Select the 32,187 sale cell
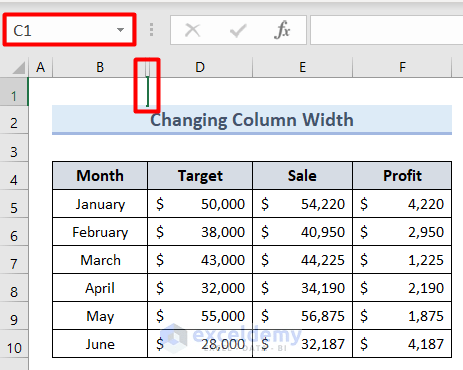The width and height of the screenshot is (463, 370). [x=302, y=344]
